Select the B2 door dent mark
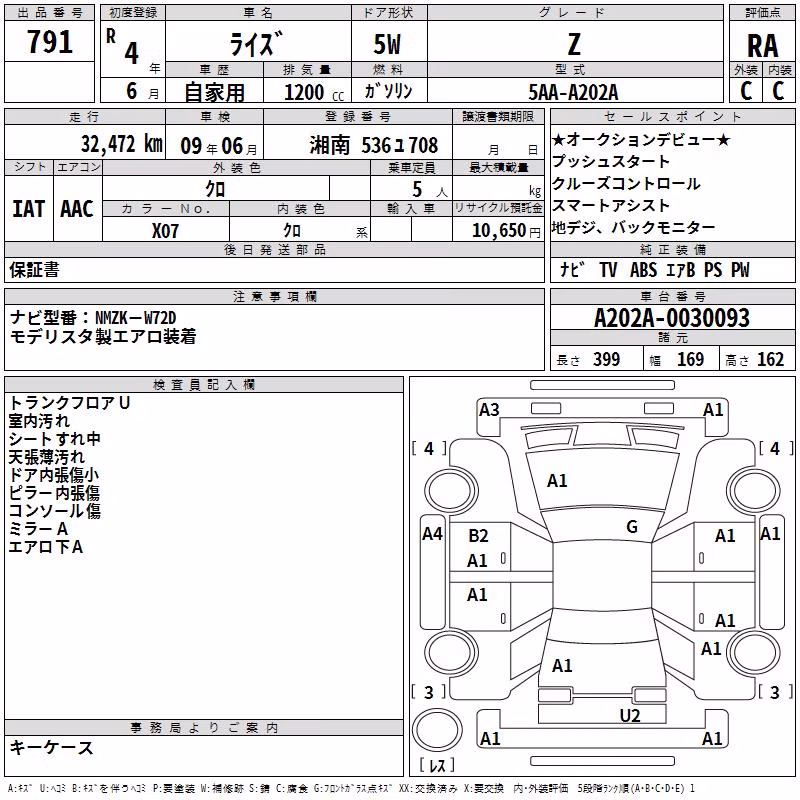The image size is (800, 800). pos(479,536)
